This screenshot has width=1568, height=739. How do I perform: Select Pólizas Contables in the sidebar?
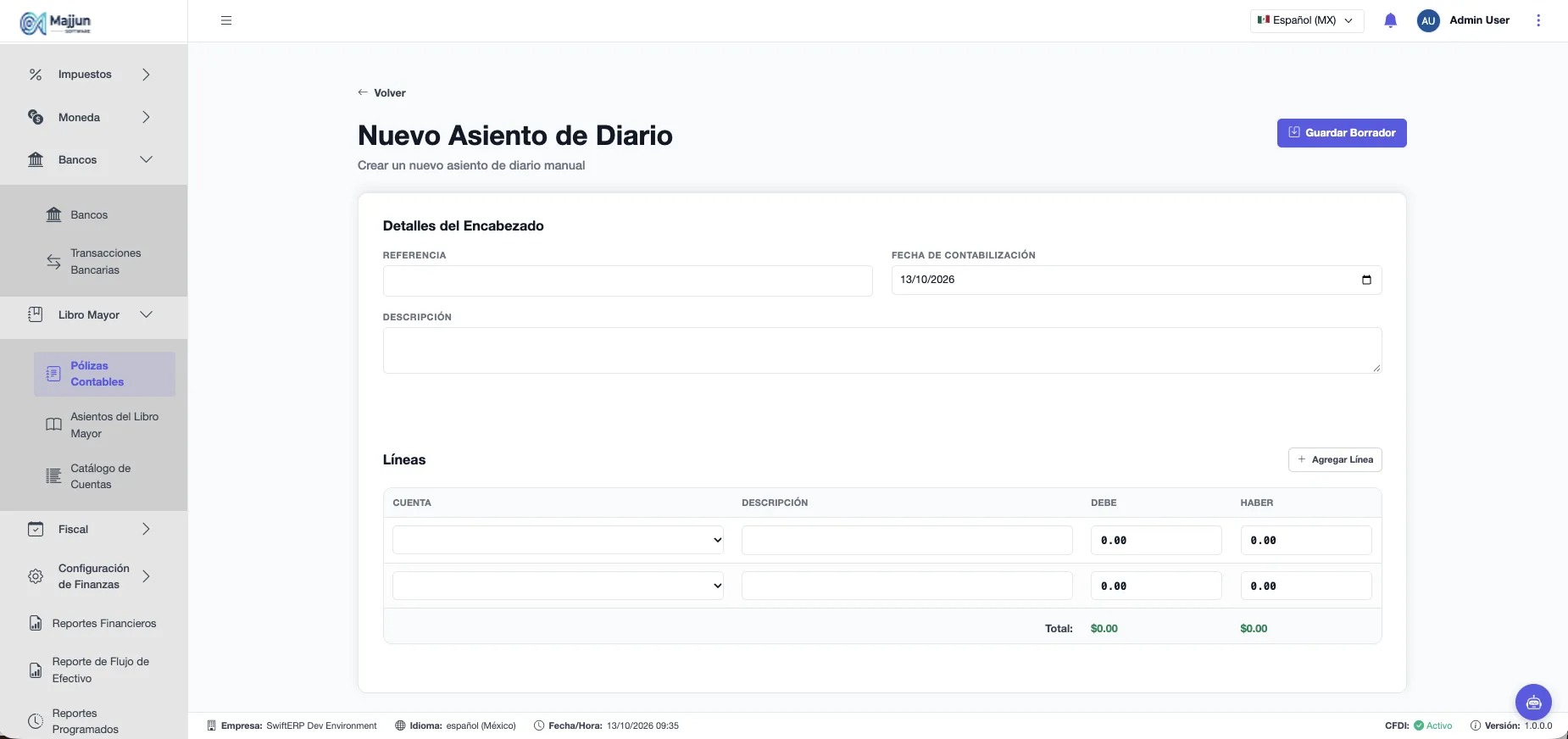(105, 374)
